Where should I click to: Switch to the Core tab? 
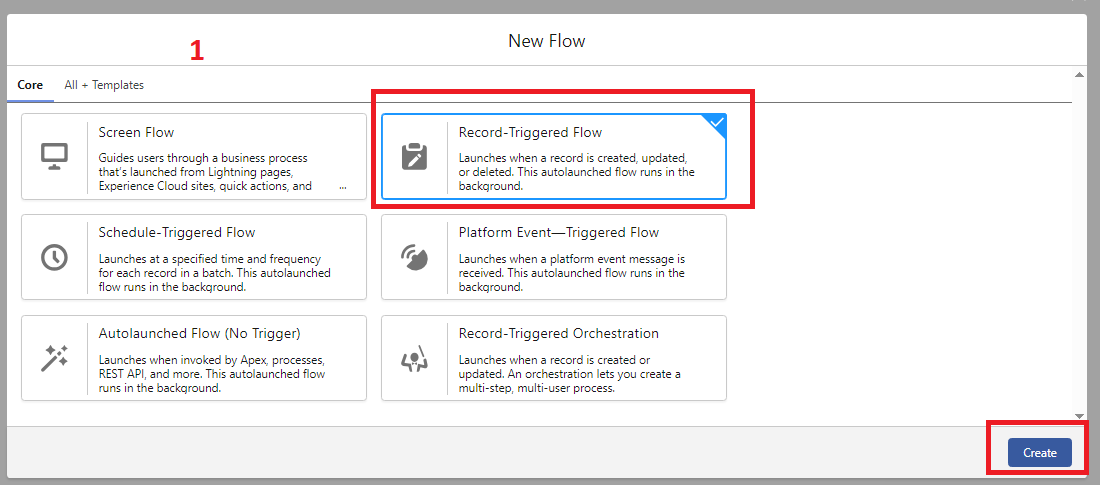30,85
